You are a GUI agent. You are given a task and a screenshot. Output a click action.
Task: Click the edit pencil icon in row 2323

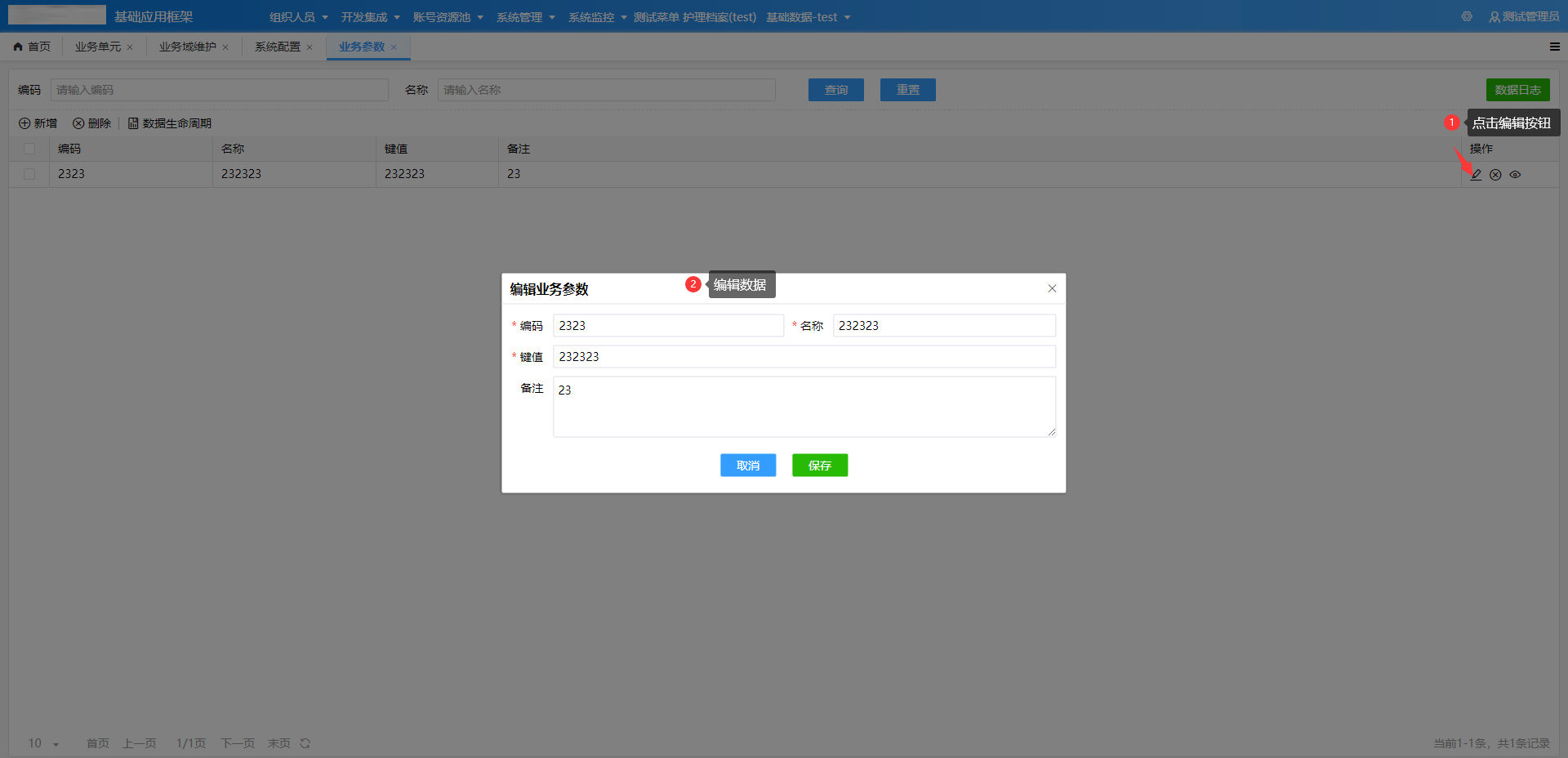(x=1476, y=175)
